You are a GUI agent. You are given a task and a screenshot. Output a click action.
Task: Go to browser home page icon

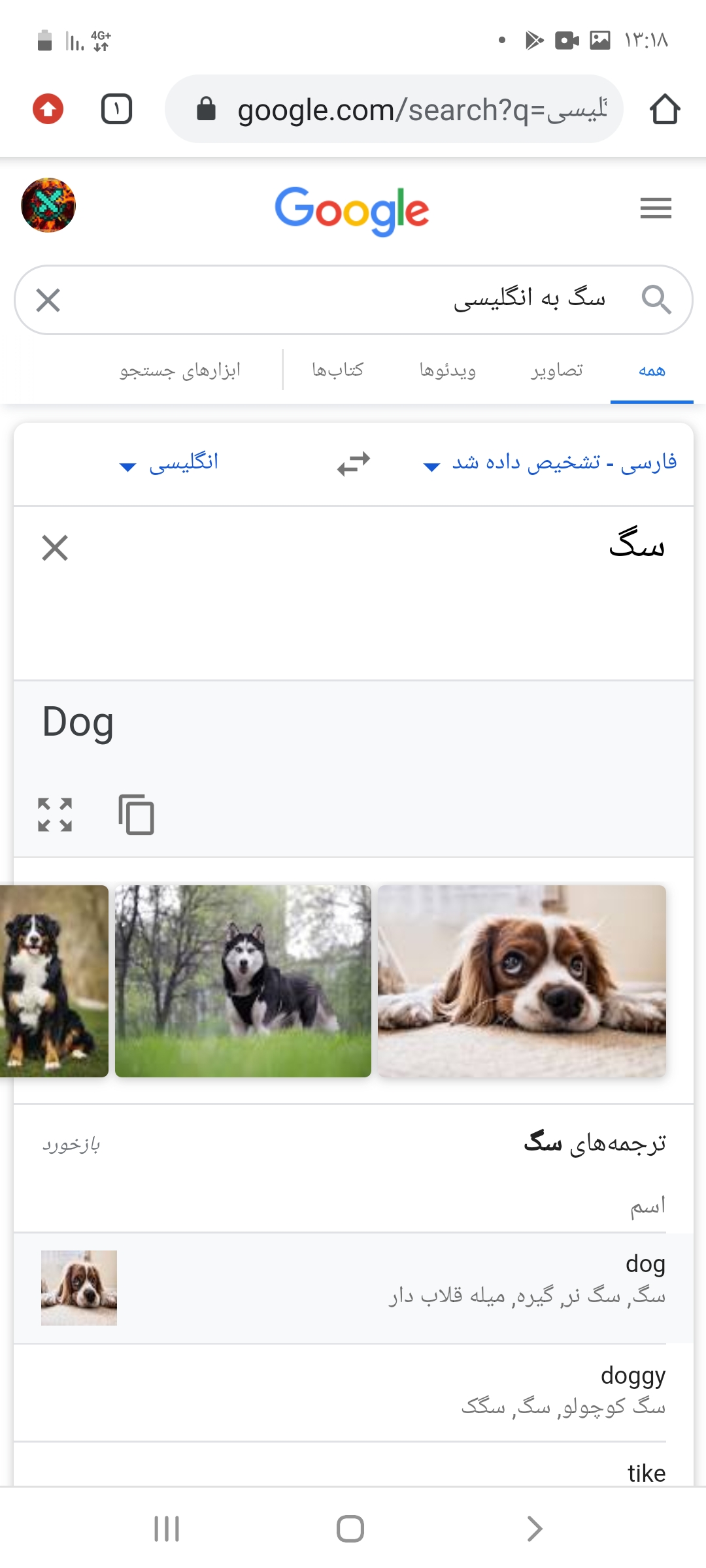(665, 109)
